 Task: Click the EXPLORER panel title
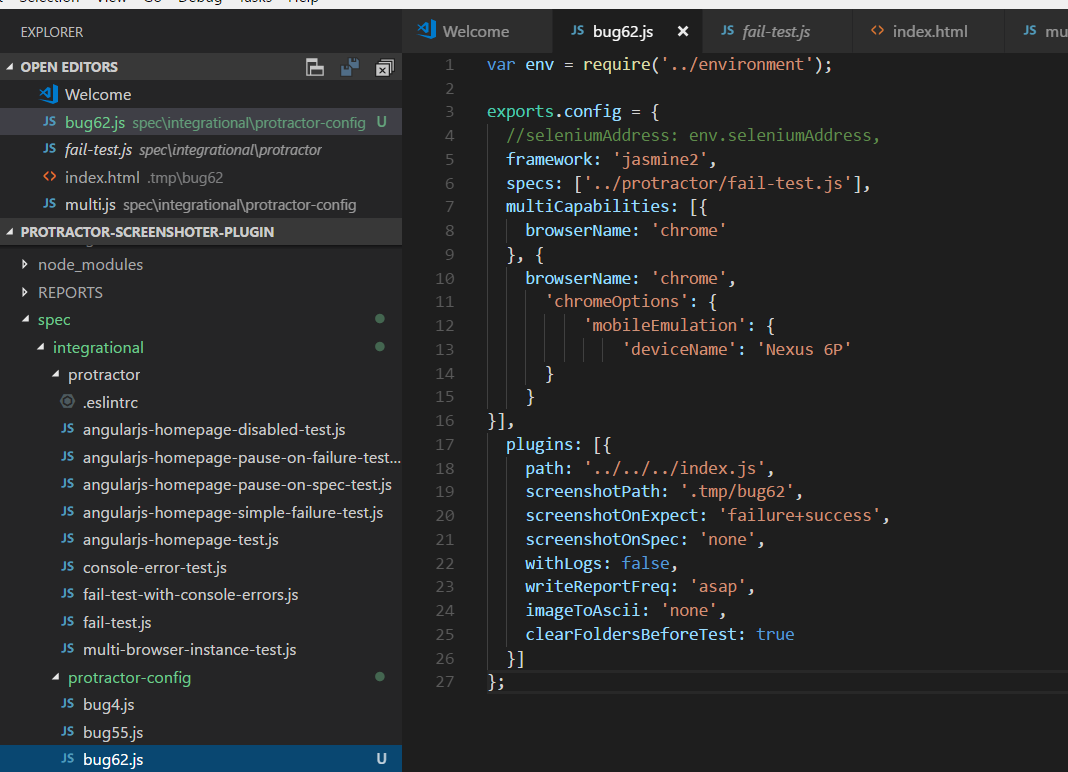tap(52, 32)
